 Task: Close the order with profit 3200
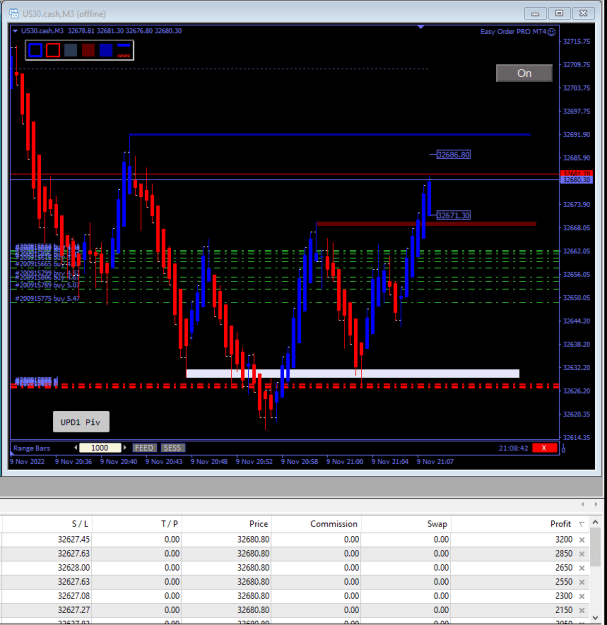pyautogui.click(x=582, y=540)
